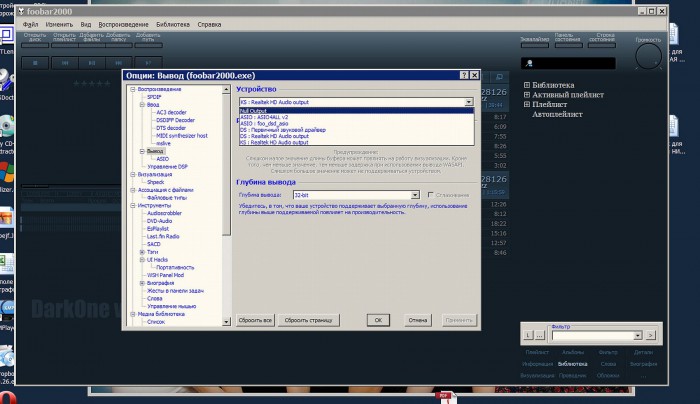Click the filter text field

pyautogui.click(x=593, y=335)
